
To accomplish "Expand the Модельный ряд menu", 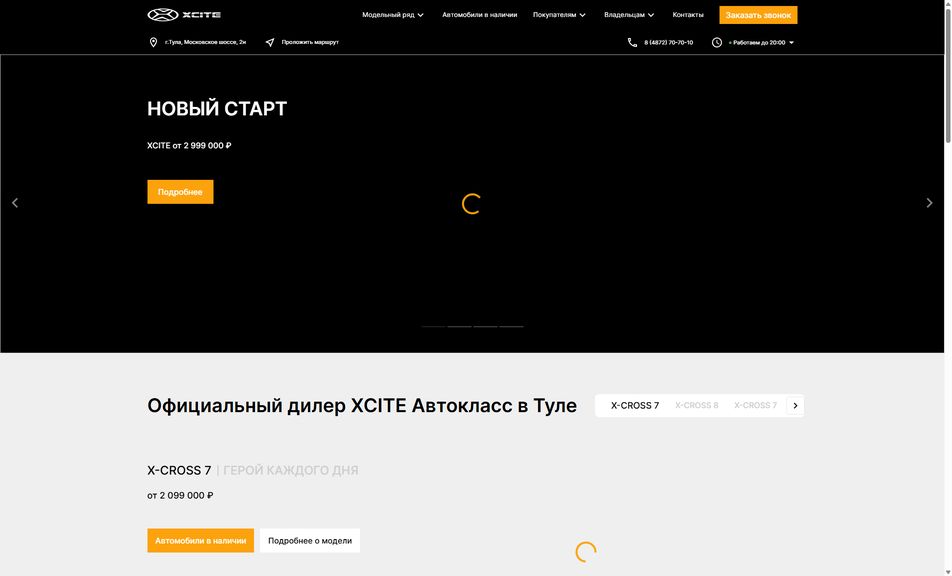I will click(393, 15).
